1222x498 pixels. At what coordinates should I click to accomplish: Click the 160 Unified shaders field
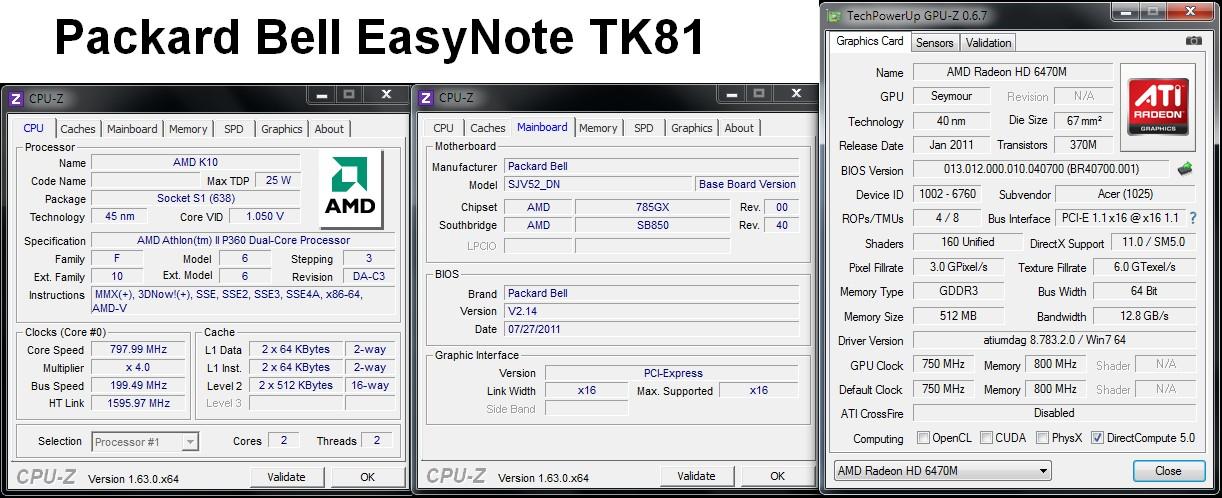click(968, 243)
